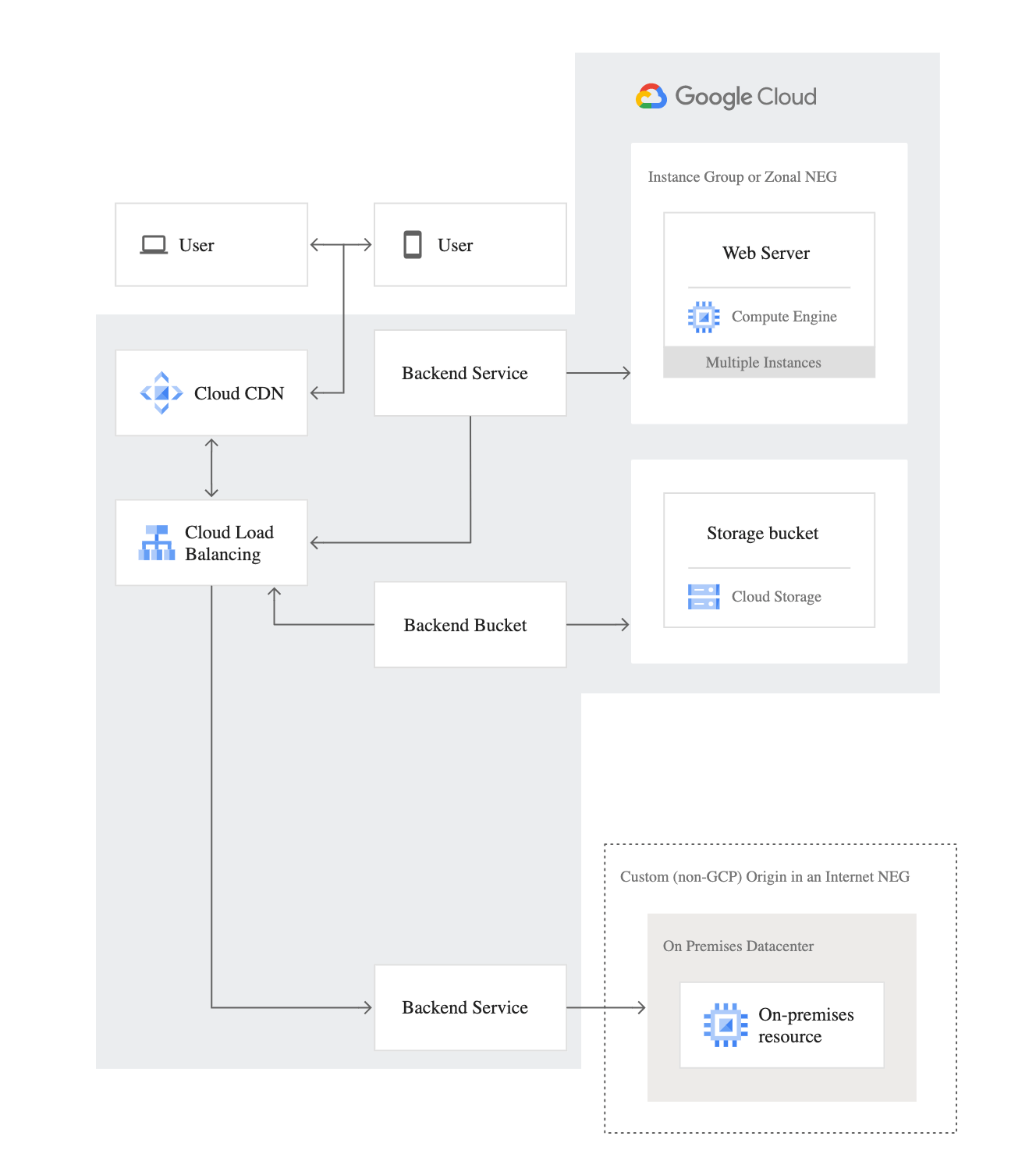Image resolution: width=1036 pixels, height=1161 pixels.
Task: Select the On-premises resource chip icon
Action: coord(726,1025)
